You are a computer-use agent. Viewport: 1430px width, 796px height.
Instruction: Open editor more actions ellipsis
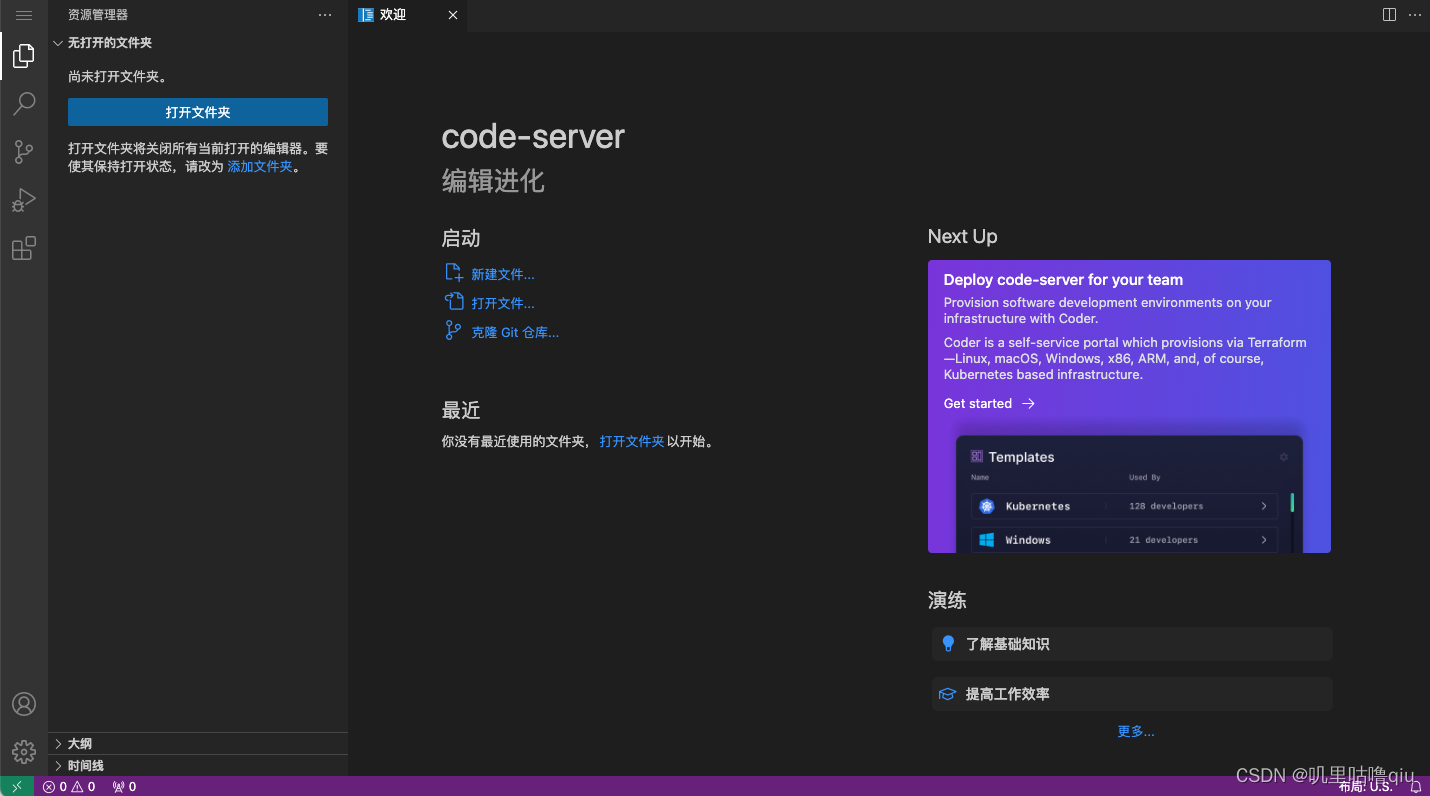[x=1415, y=15]
